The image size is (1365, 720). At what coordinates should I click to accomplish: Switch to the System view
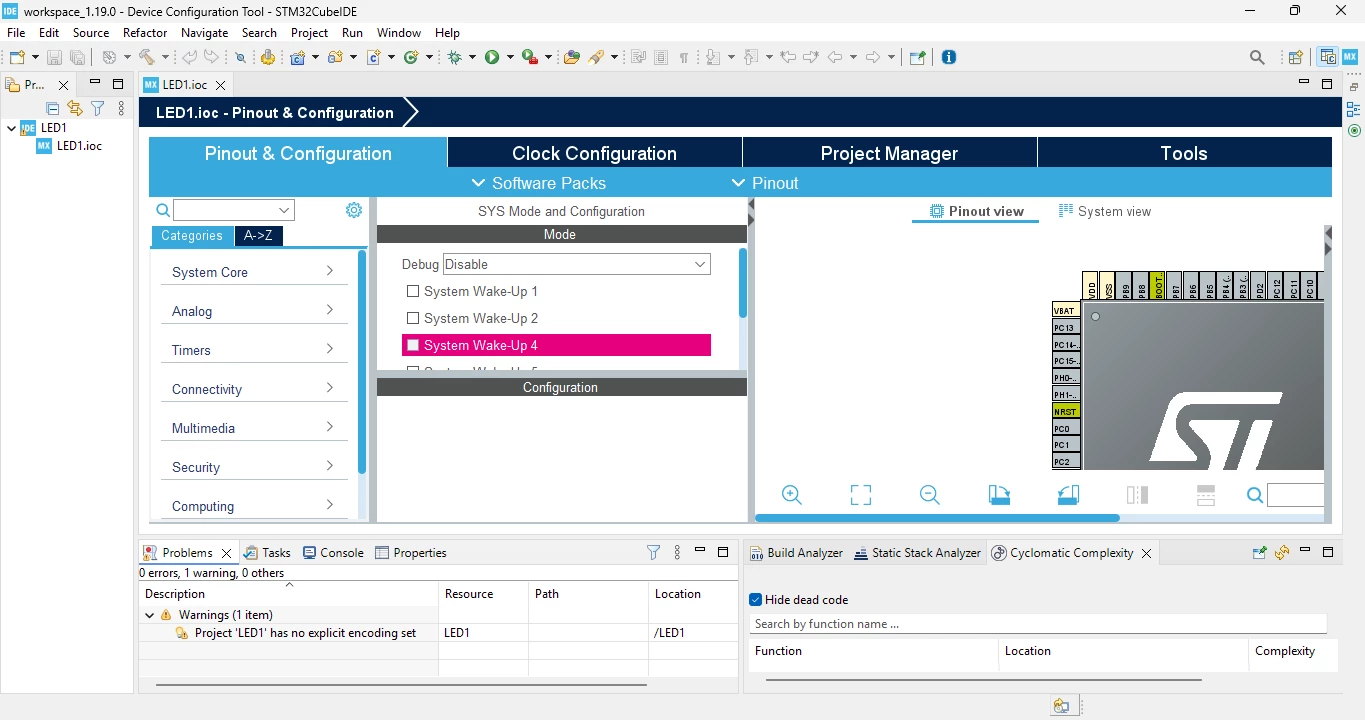pyautogui.click(x=1105, y=211)
